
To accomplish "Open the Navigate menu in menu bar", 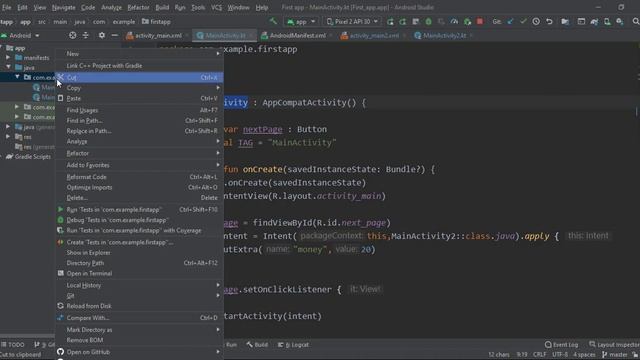I will click(x=64, y=7).
